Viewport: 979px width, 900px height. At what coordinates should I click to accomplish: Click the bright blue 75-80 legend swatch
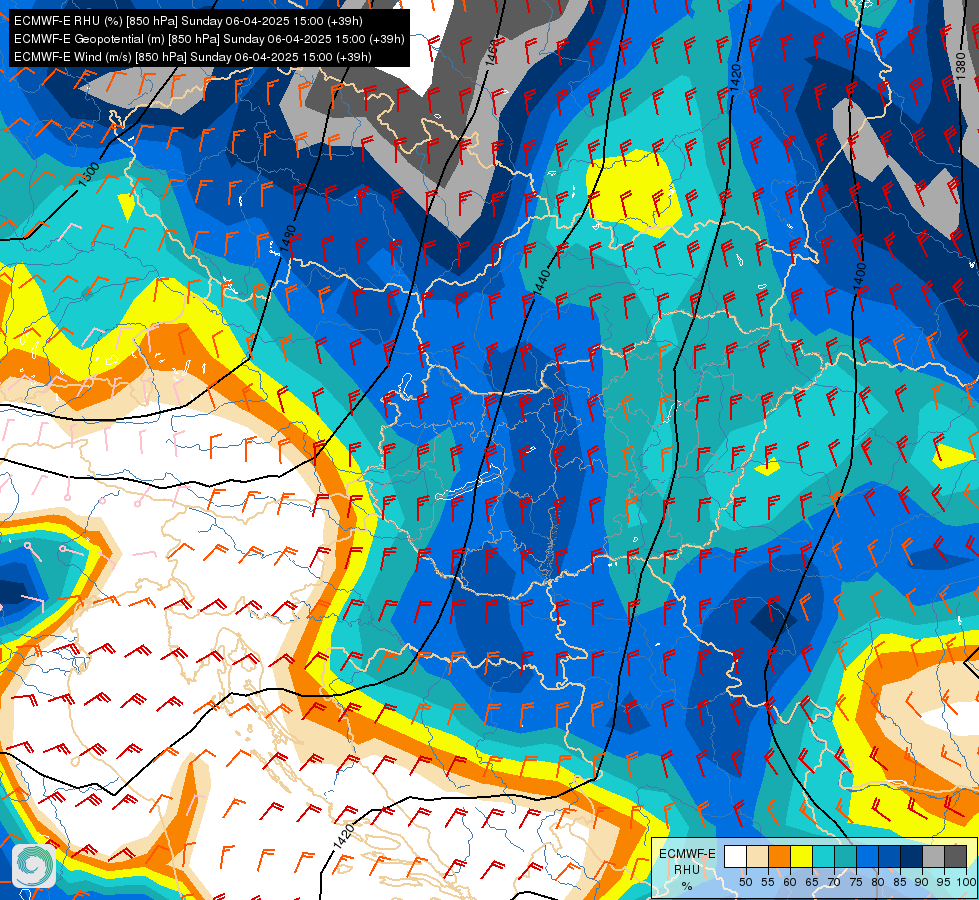868,856
